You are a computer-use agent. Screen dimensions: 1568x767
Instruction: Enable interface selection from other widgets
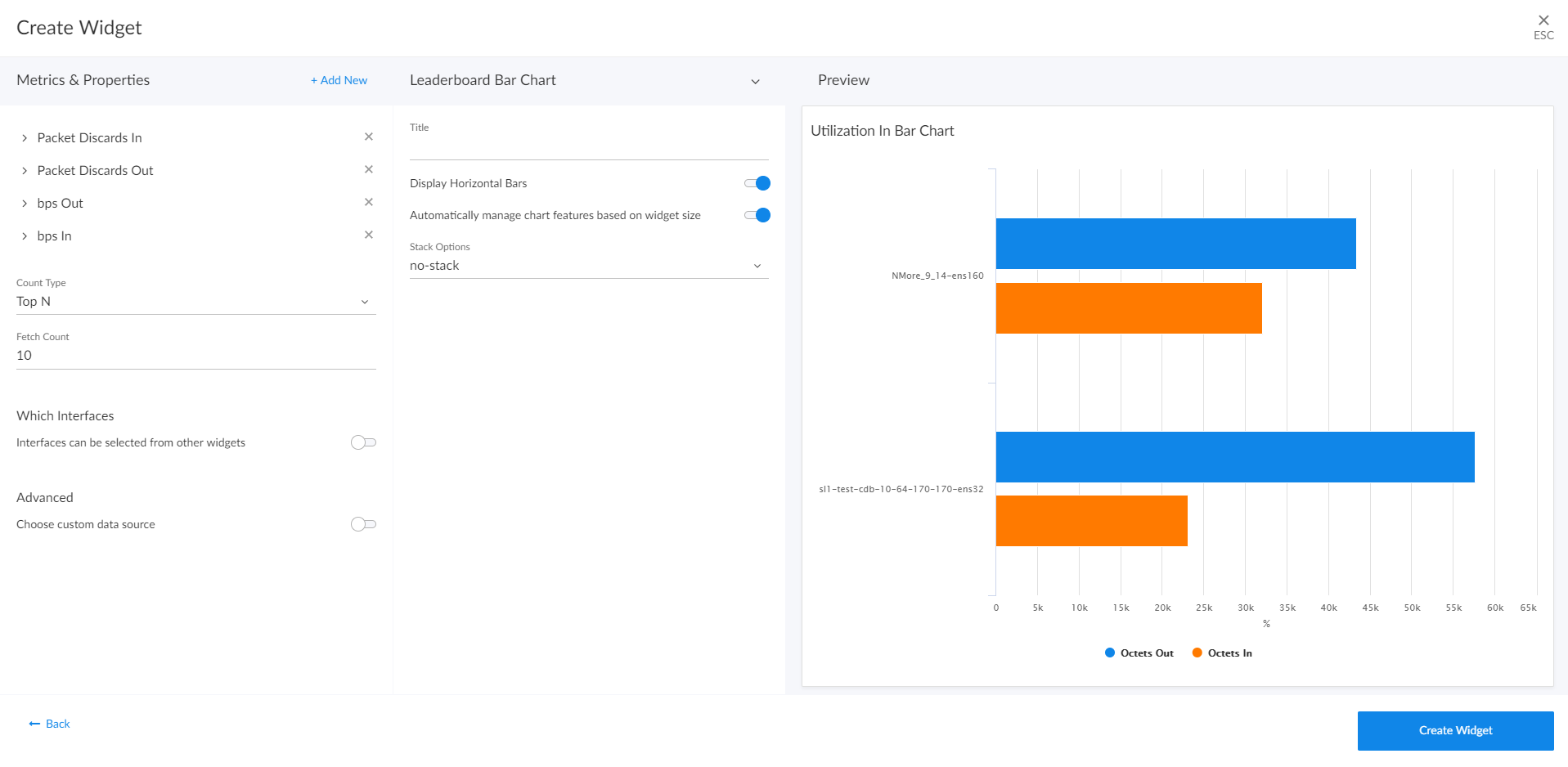coord(363,442)
